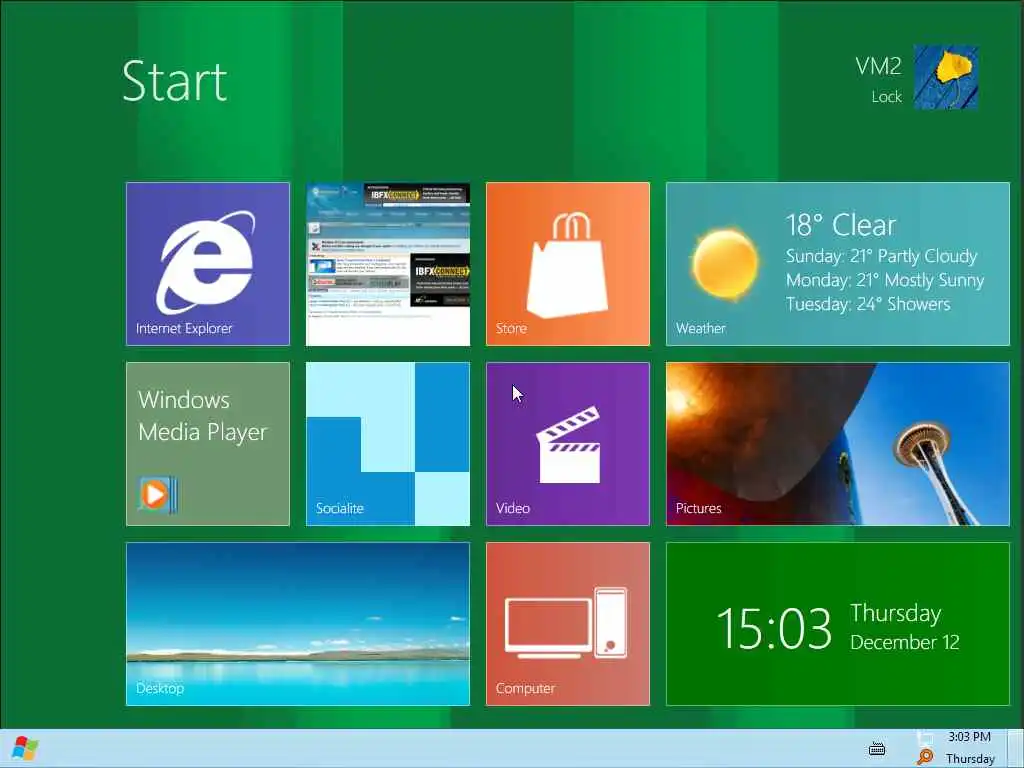
Task: Click the VM2 yellow leaf user picture
Action: tap(946, 77)
